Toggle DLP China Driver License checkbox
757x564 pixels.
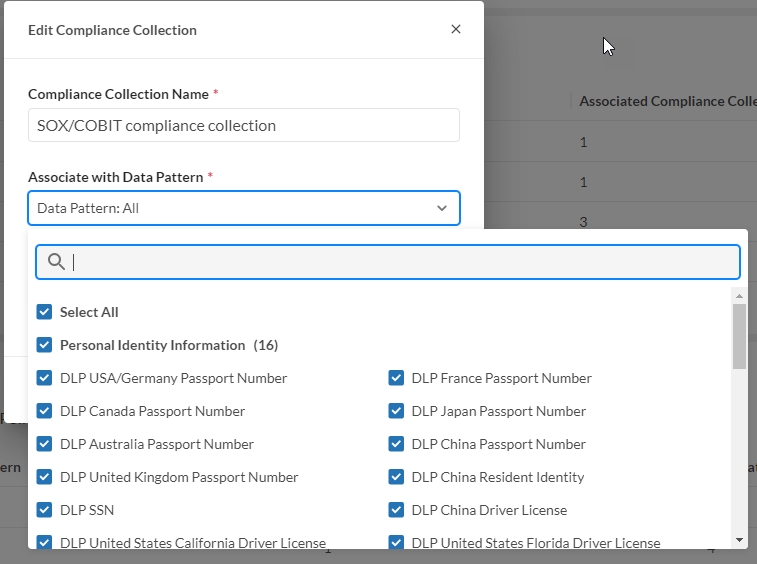[396, 510]
